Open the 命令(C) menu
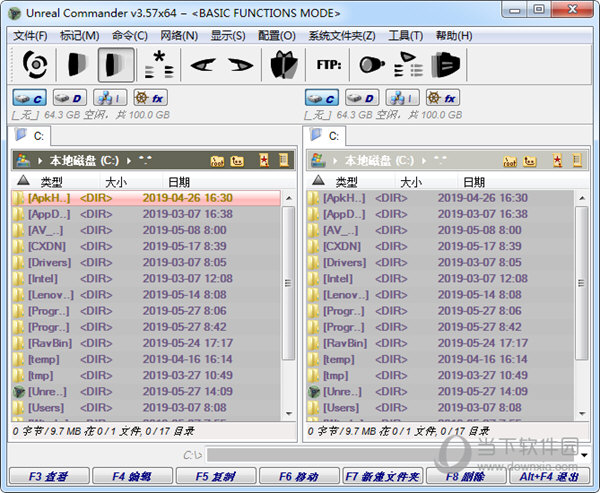 [130, 36]
